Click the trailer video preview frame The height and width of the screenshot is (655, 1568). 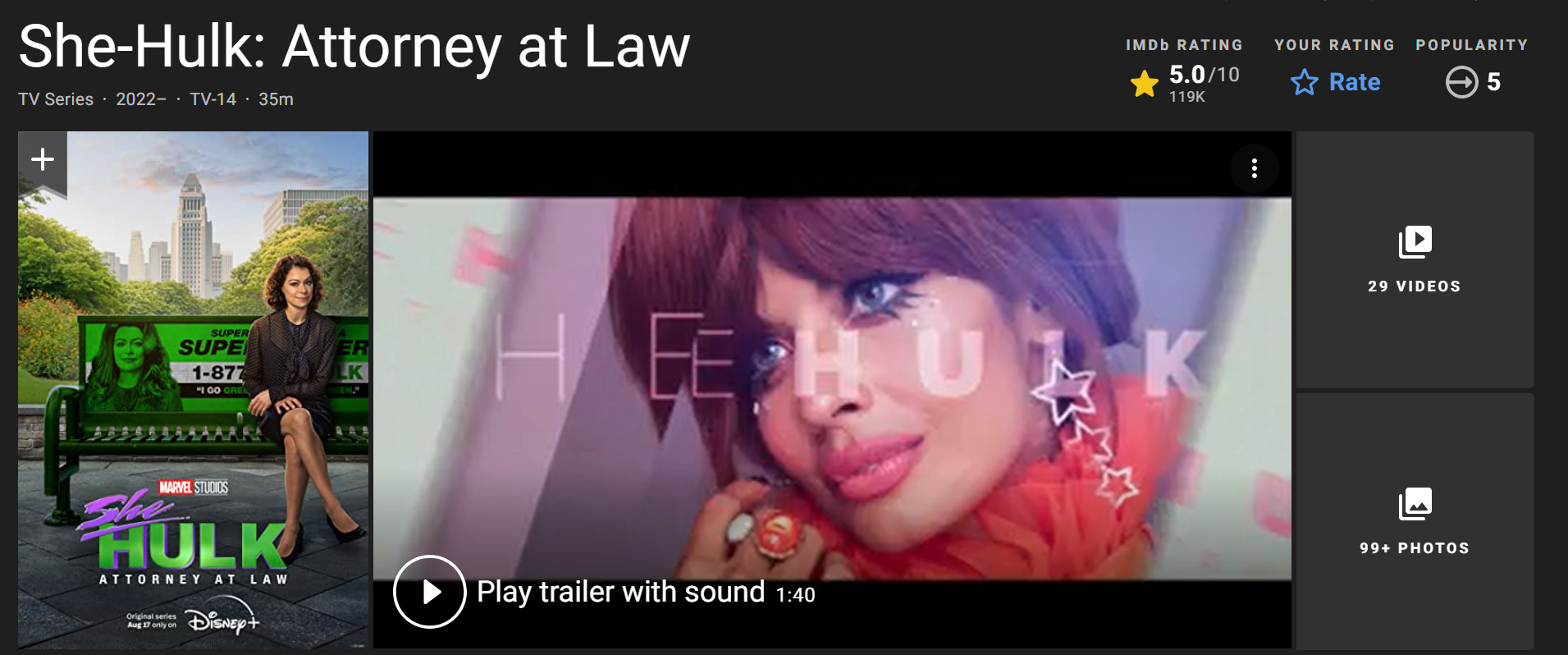[832, 389]
